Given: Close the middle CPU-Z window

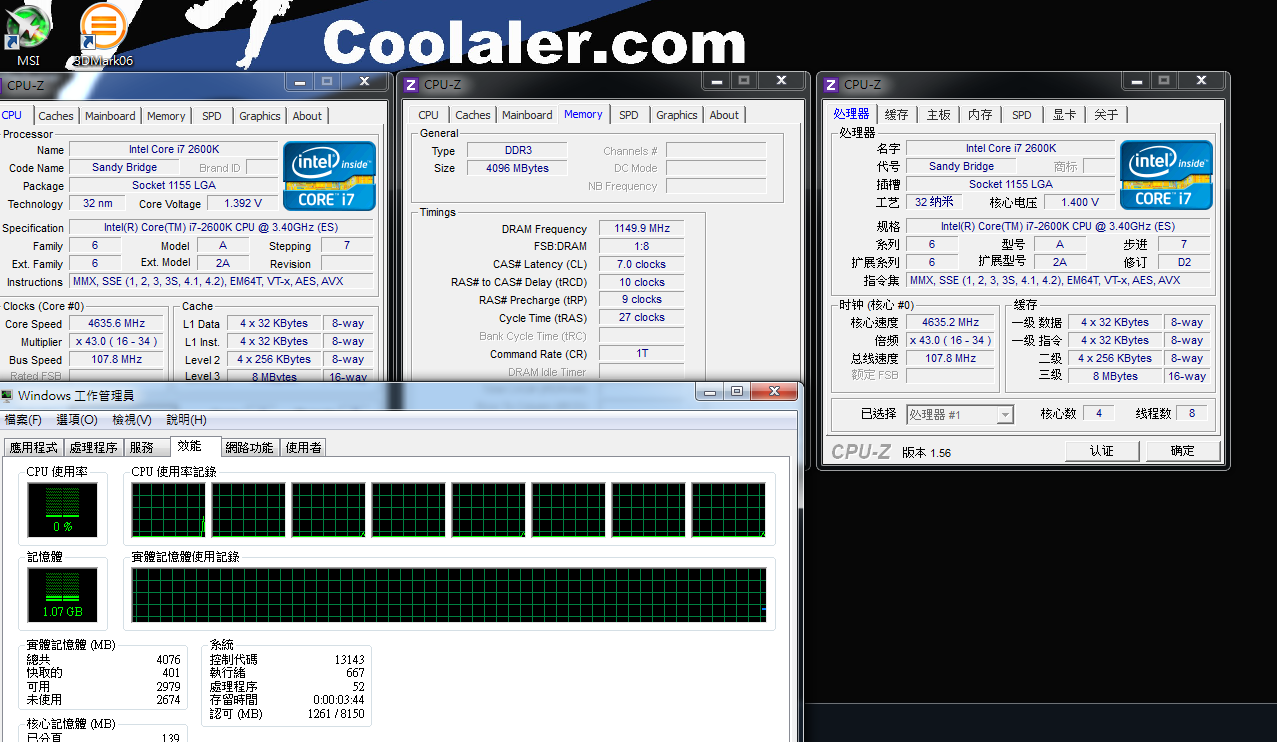Looking at the screenshot, I should [780, 80].
